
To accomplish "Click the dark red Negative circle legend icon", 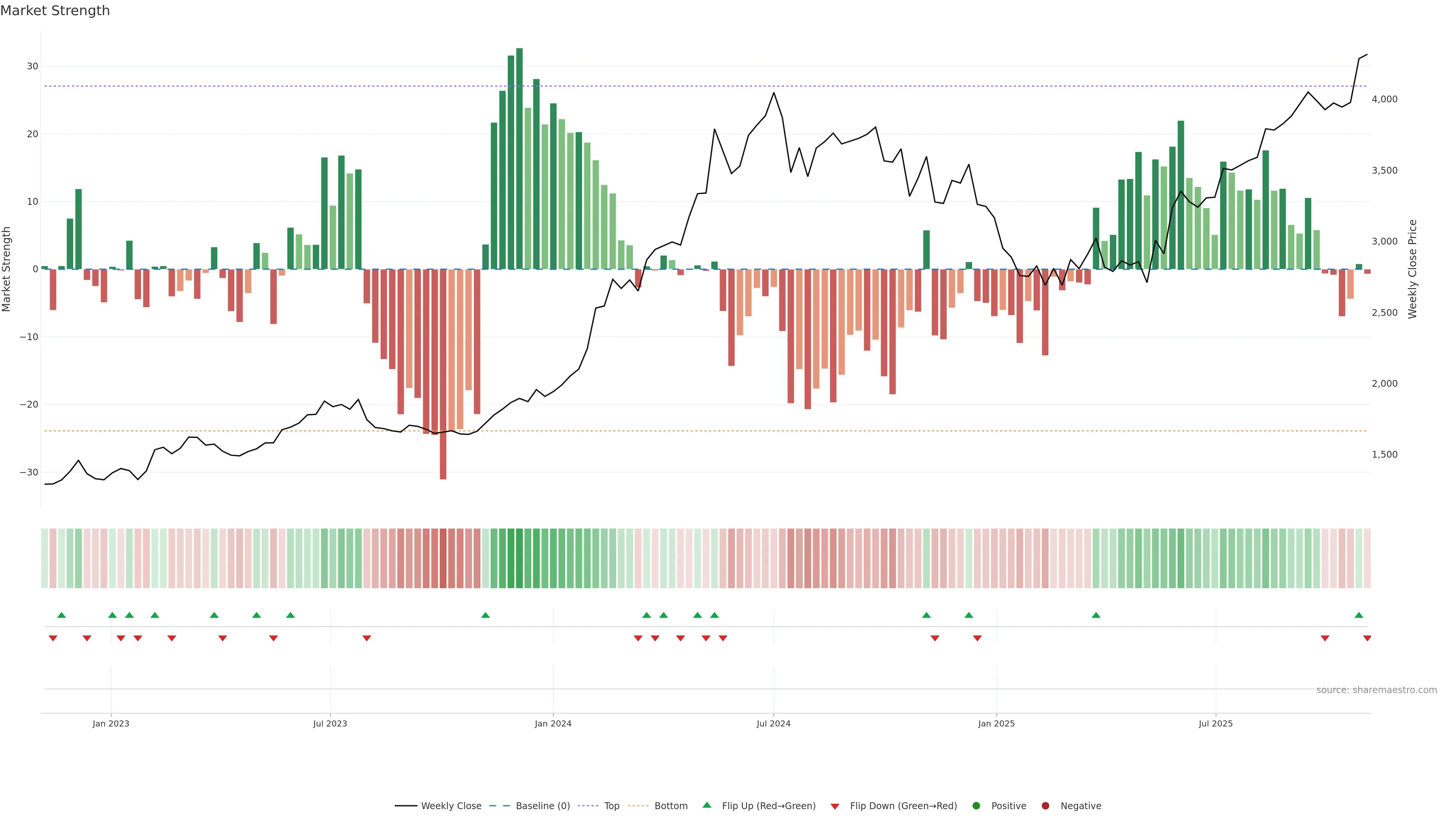I will click(1045, 806).
